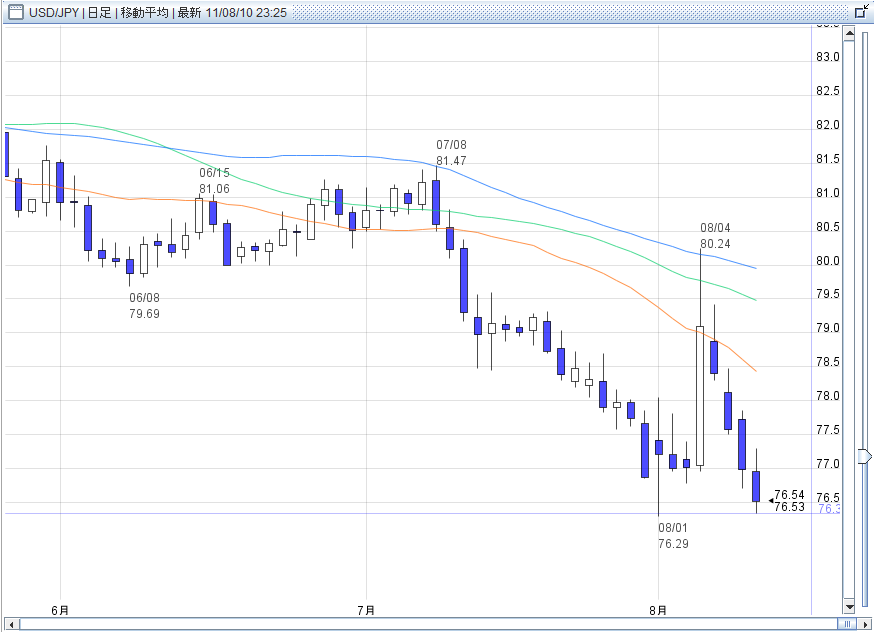Click the 07/08 81.47 high annotation
The image size is (874, 632).
click(451, 153)
